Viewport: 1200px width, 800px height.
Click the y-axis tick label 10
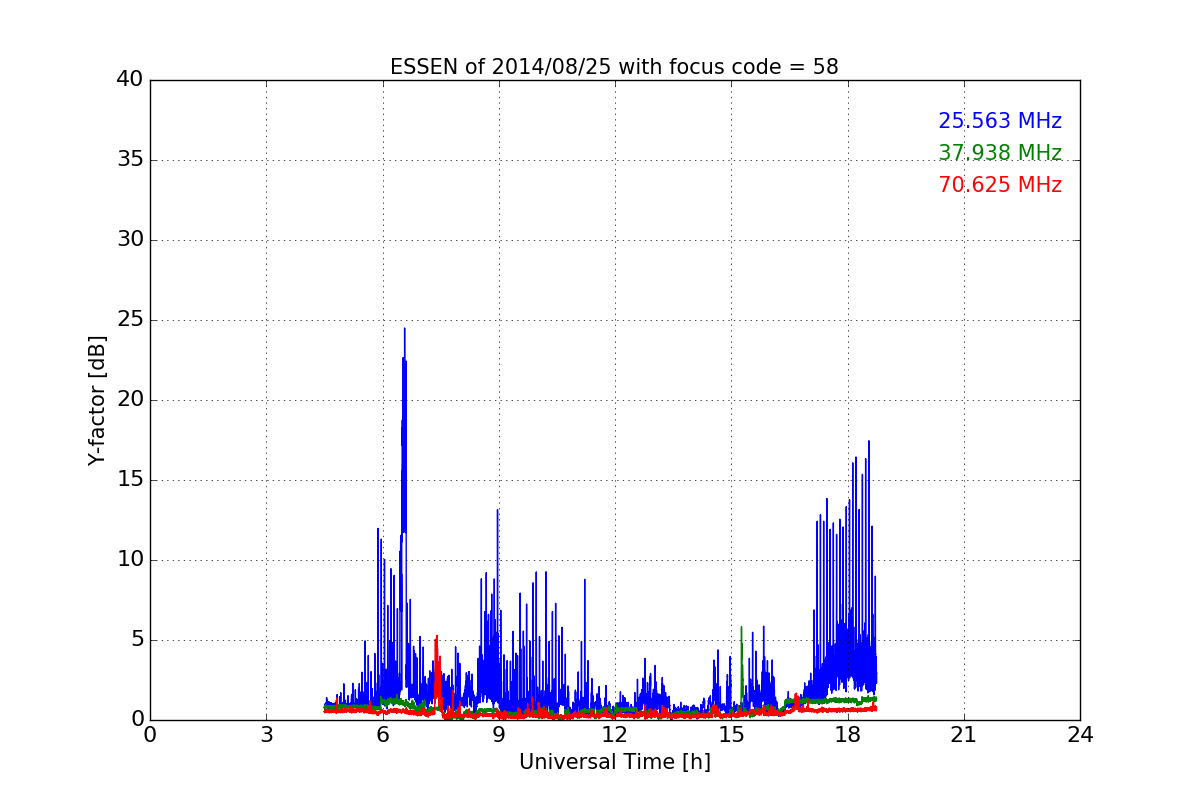pos(130,560)
